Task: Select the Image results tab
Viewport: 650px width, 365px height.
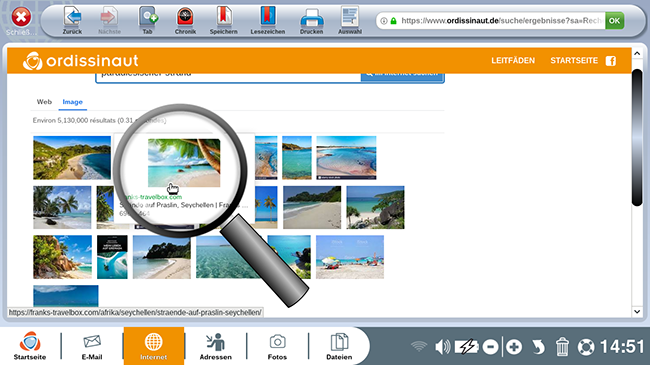Action: 73,102
